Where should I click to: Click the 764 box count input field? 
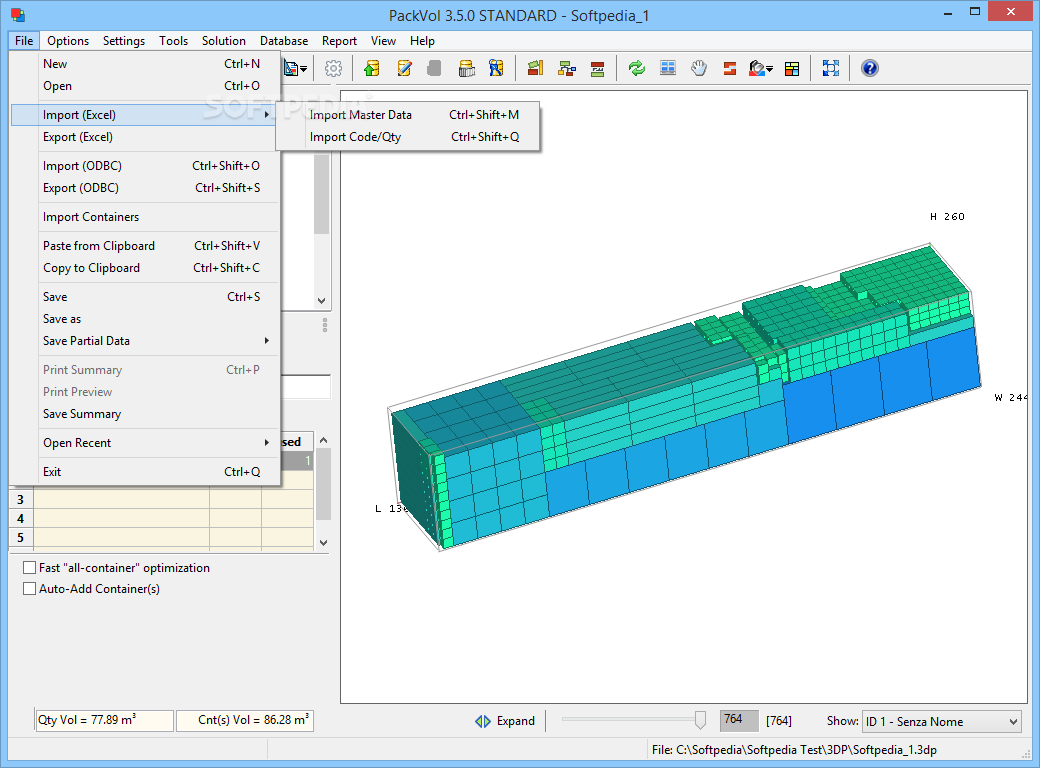click(738, 720)
